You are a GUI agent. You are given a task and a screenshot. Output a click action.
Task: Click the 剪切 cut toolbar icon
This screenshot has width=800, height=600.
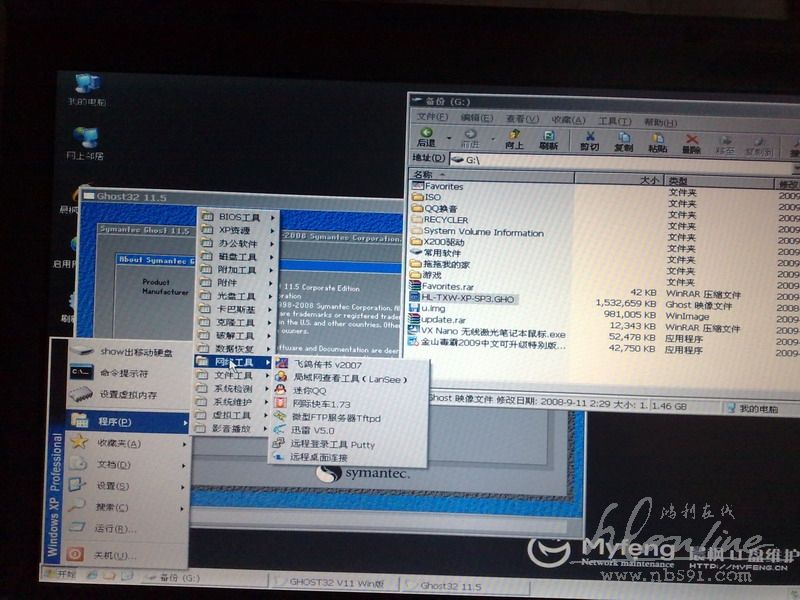(x=589, y=141)
